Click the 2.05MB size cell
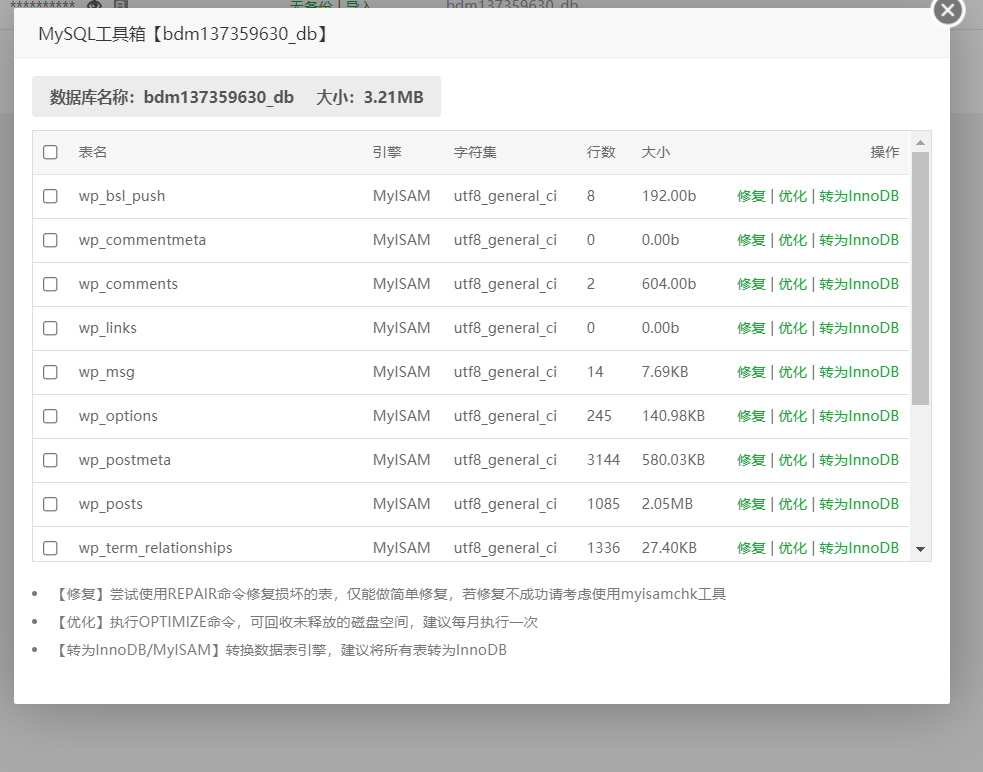The height and width of the screenshot is (772, 983). pyautogui.click(x=667, y=504)
